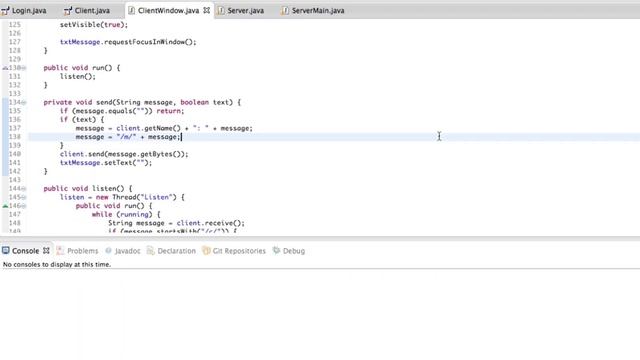Click the Git Repositories tab icon
This screenshot has width=640, height=360.
[x=206, y=250]
